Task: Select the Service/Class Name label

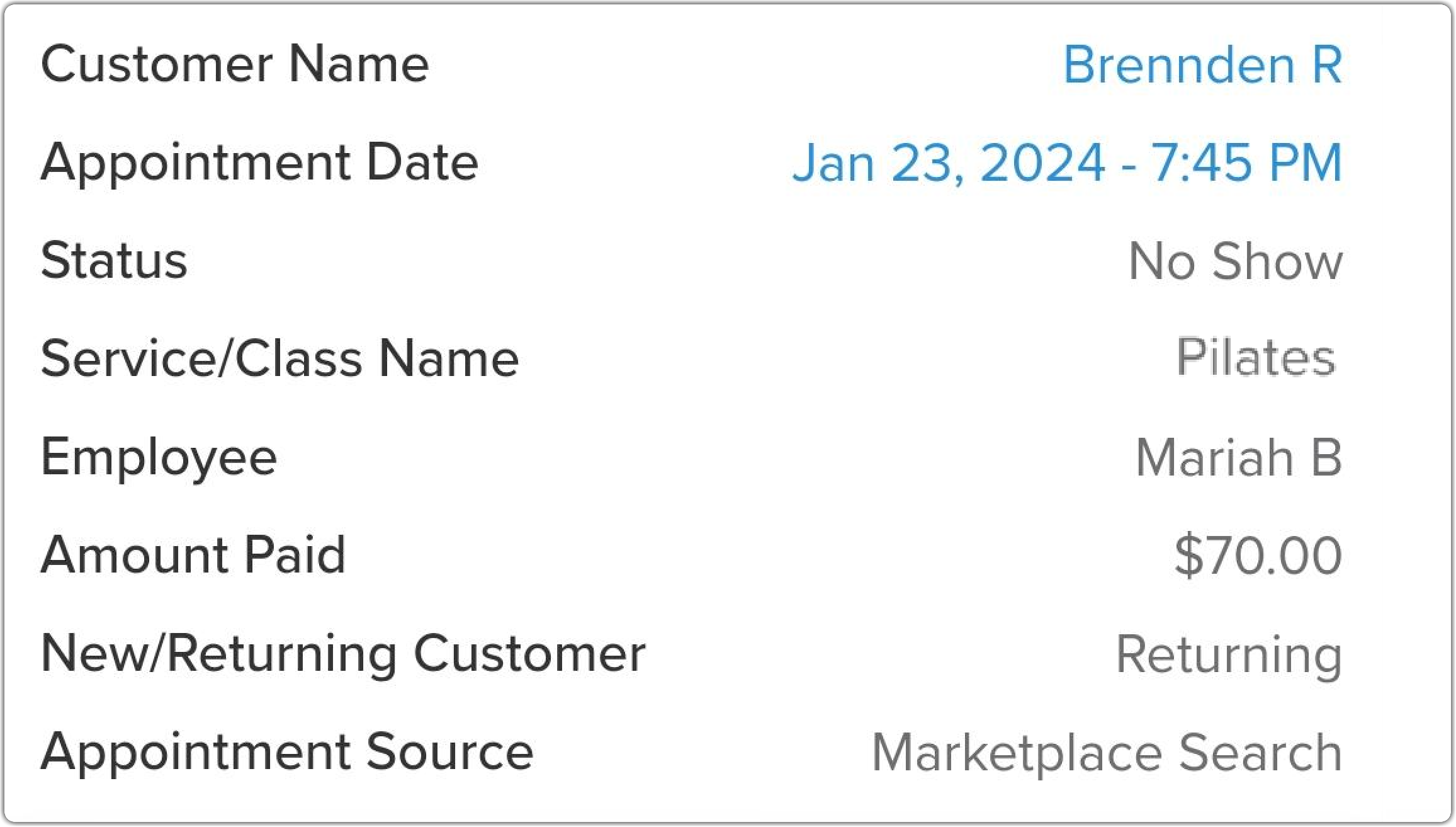Action: 279,358
